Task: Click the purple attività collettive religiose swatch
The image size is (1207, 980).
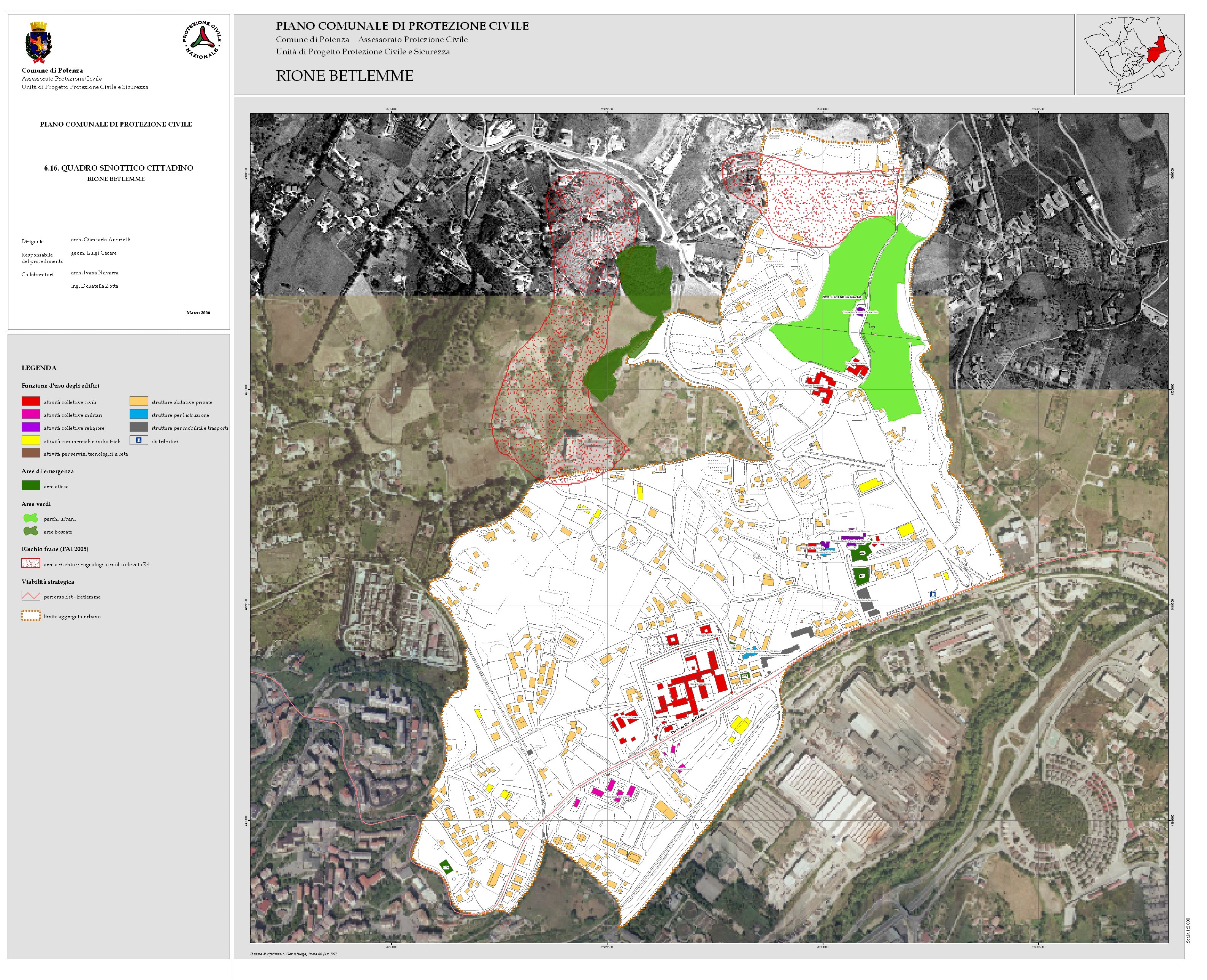Action: (30, 427)
